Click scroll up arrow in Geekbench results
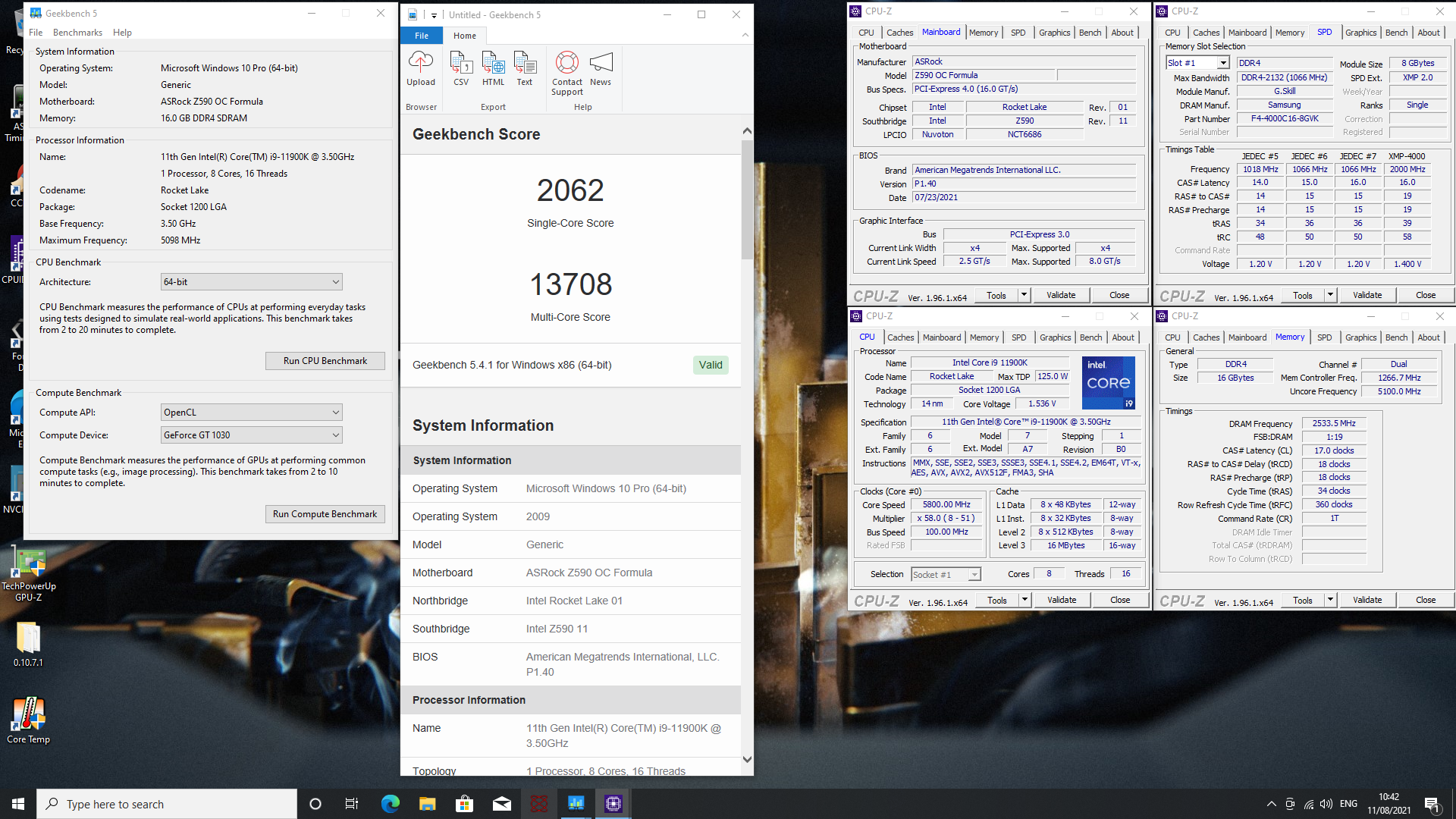The width and height of the screenshot is (1456, 819). [747, 131]
